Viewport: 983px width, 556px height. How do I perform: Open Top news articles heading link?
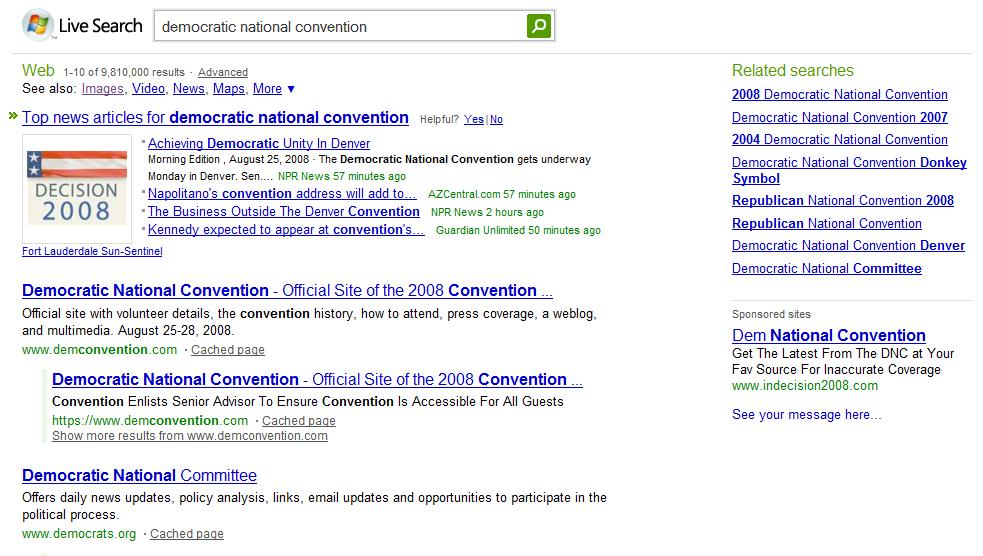coord(215,117)
